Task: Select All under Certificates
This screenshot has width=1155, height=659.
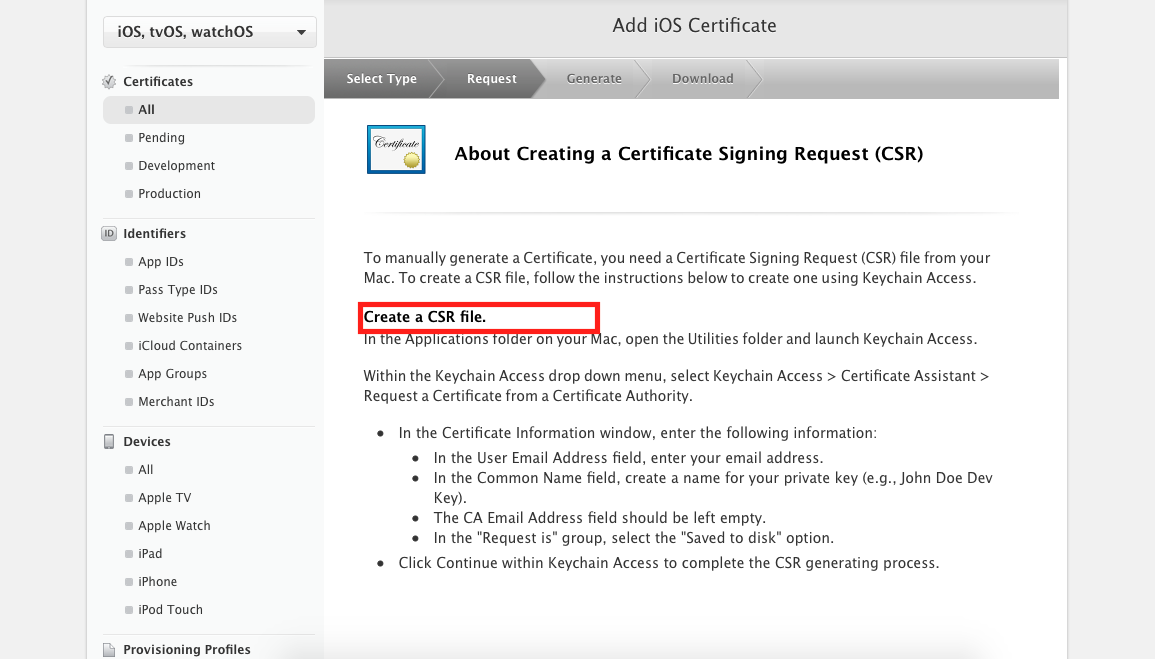Action: pos(209,110)
